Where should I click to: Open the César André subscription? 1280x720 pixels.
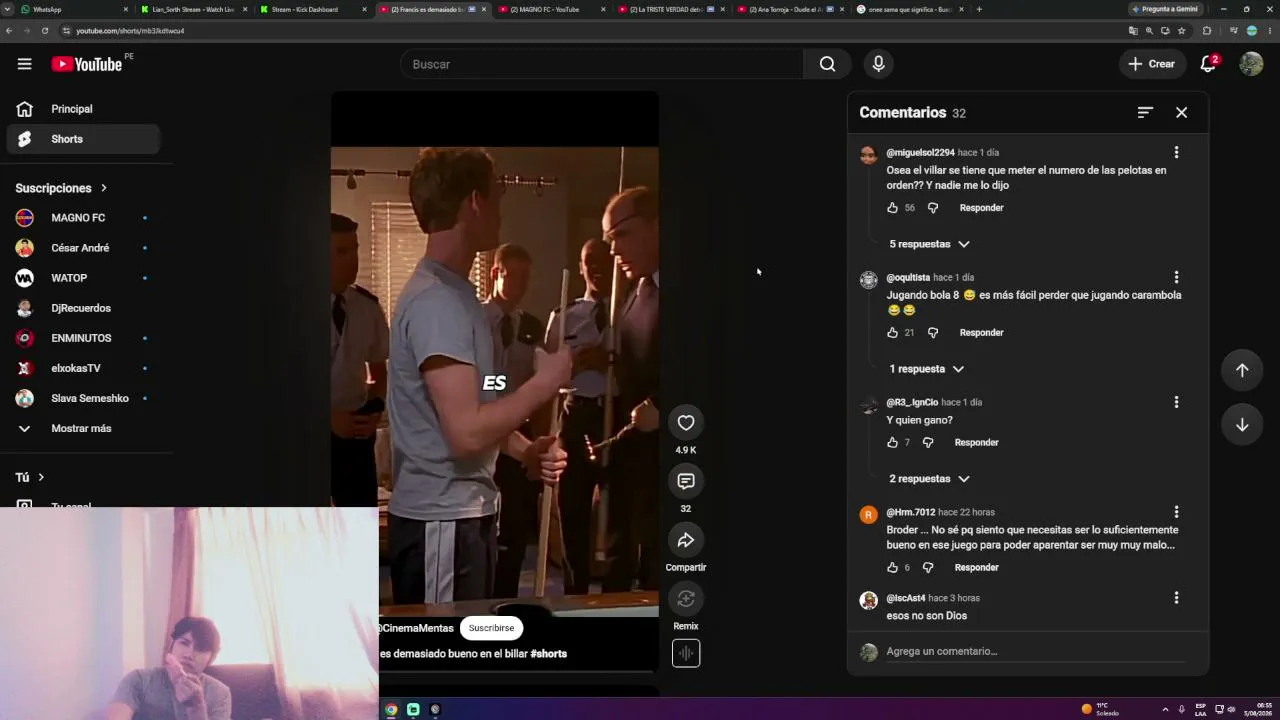tap(82, 248)
